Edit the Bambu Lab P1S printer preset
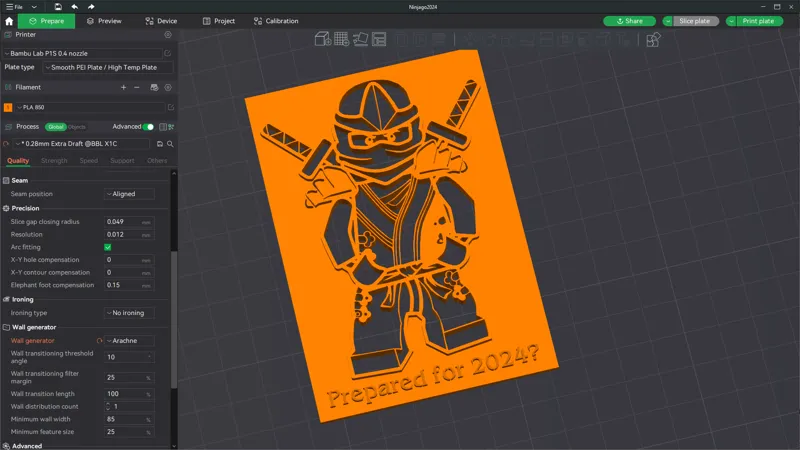Image resolution: width=800 pixels, height=450 pixels. (x=167, y=53)
